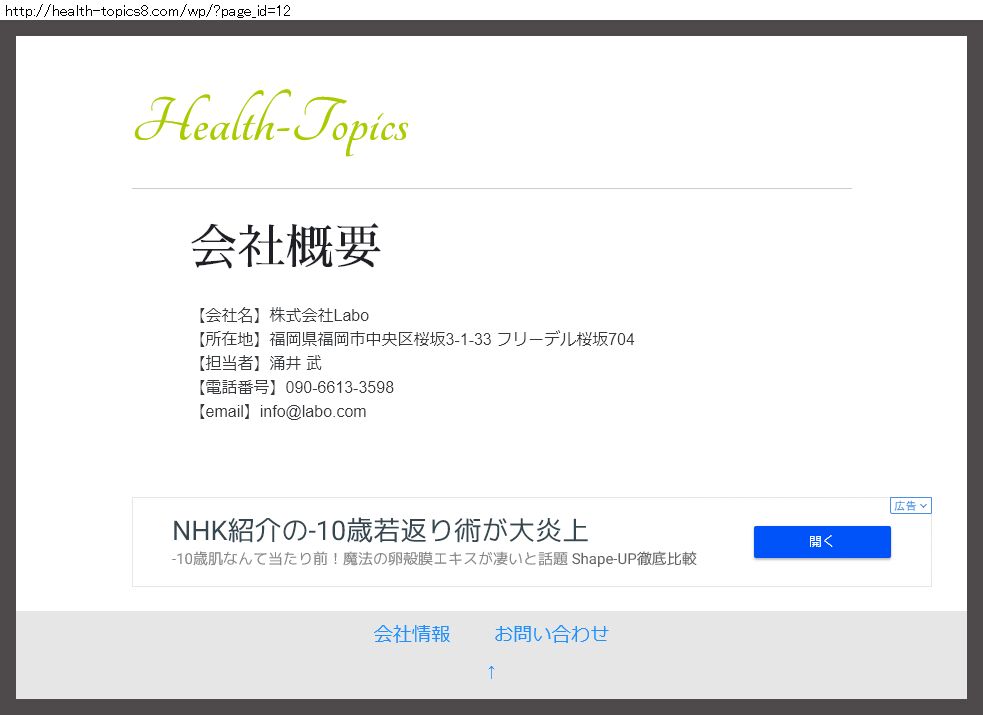The width and height of the screenshot is (983, 715).
Task: Click the Health-Topics site logo
Action: (x=271, y=124)
